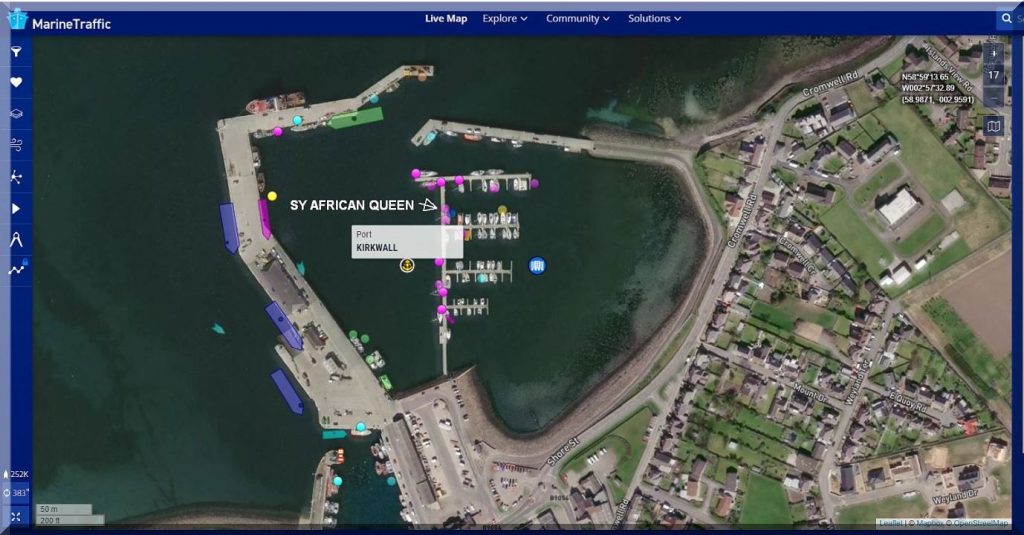Open the map layers panel icon
Viewport: 1024px width, 535px height.
point(16,114)
